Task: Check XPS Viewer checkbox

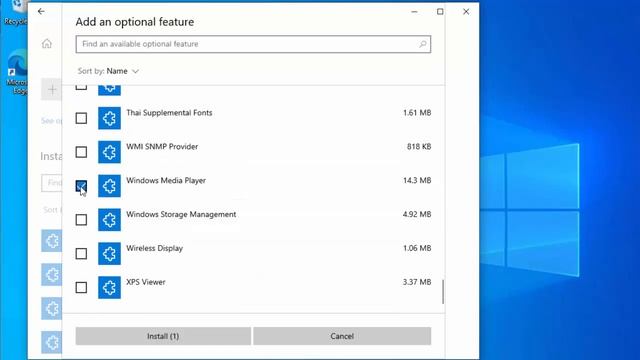Action: click(x=81, y=288)
